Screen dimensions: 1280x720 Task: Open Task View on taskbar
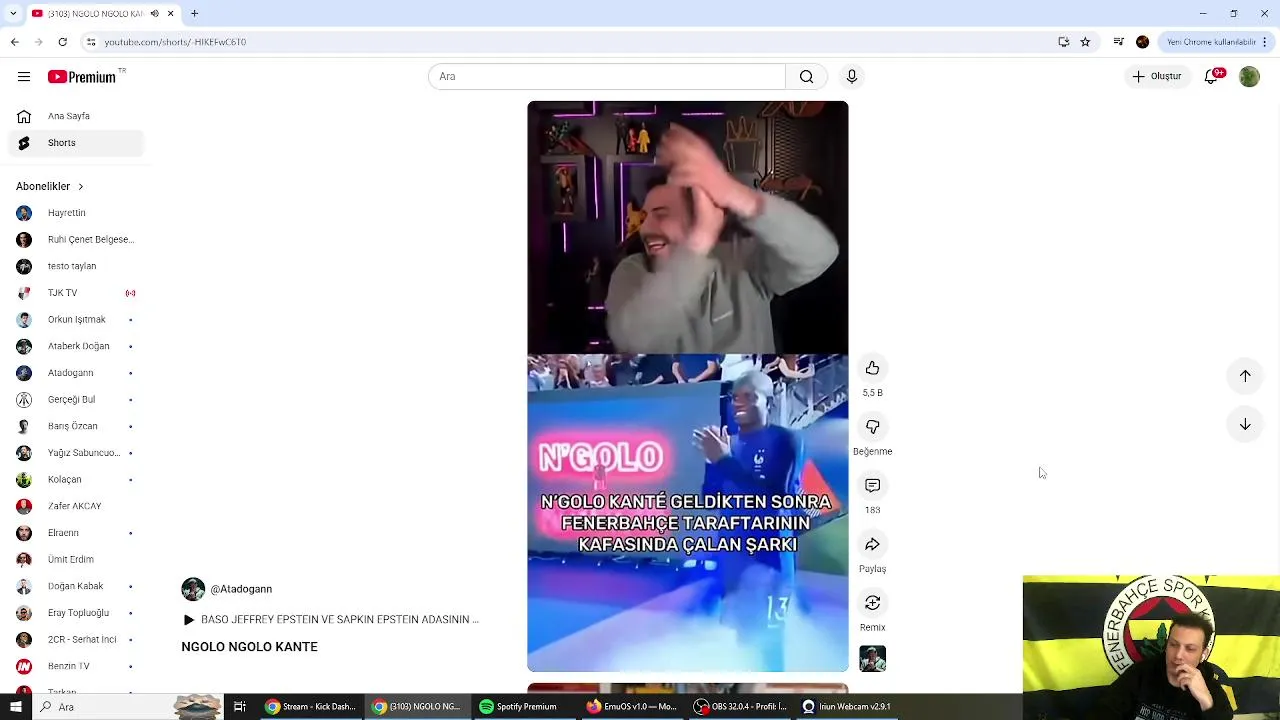240,707
